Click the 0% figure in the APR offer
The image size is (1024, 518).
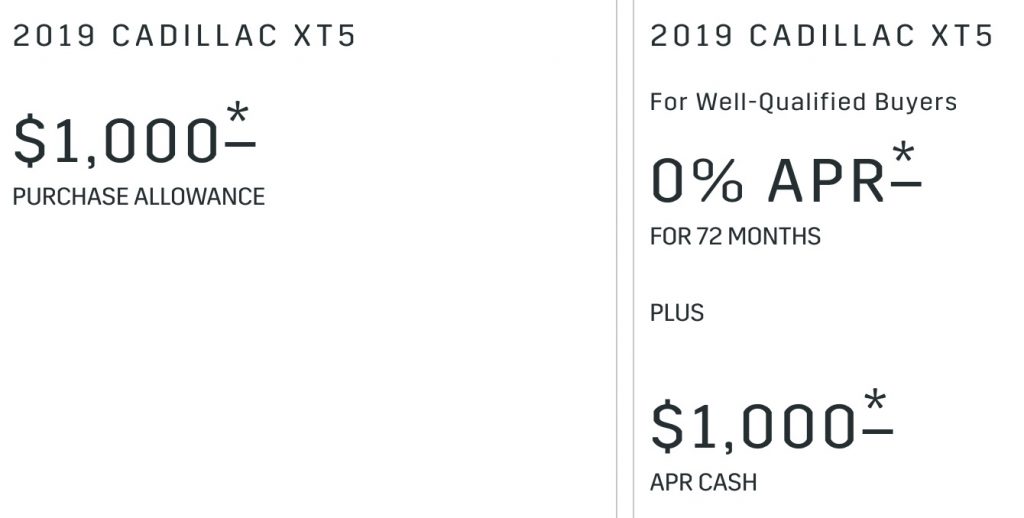[x=697, y=181]
